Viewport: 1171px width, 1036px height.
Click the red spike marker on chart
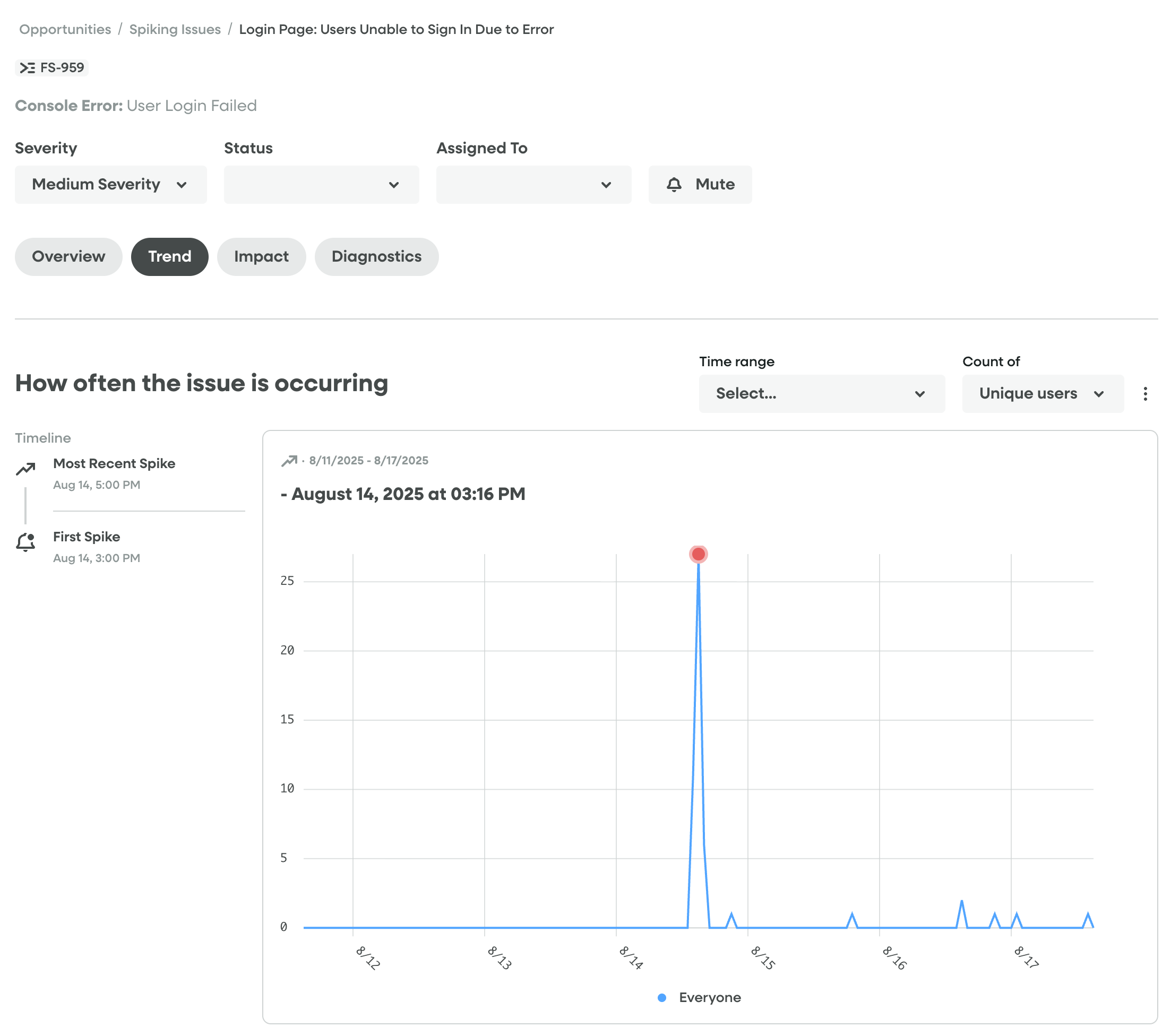(x=699, y=554)
